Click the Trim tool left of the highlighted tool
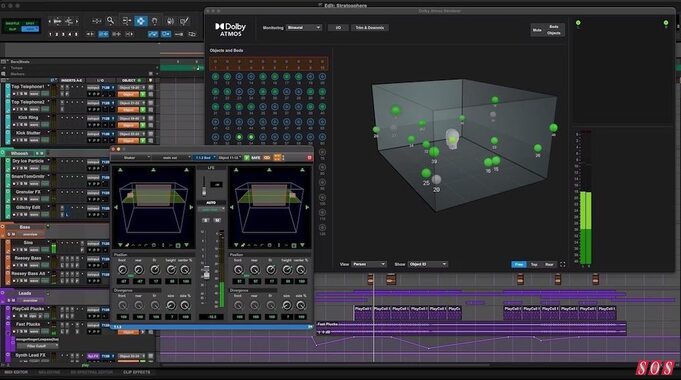 [x=126, y=21]
